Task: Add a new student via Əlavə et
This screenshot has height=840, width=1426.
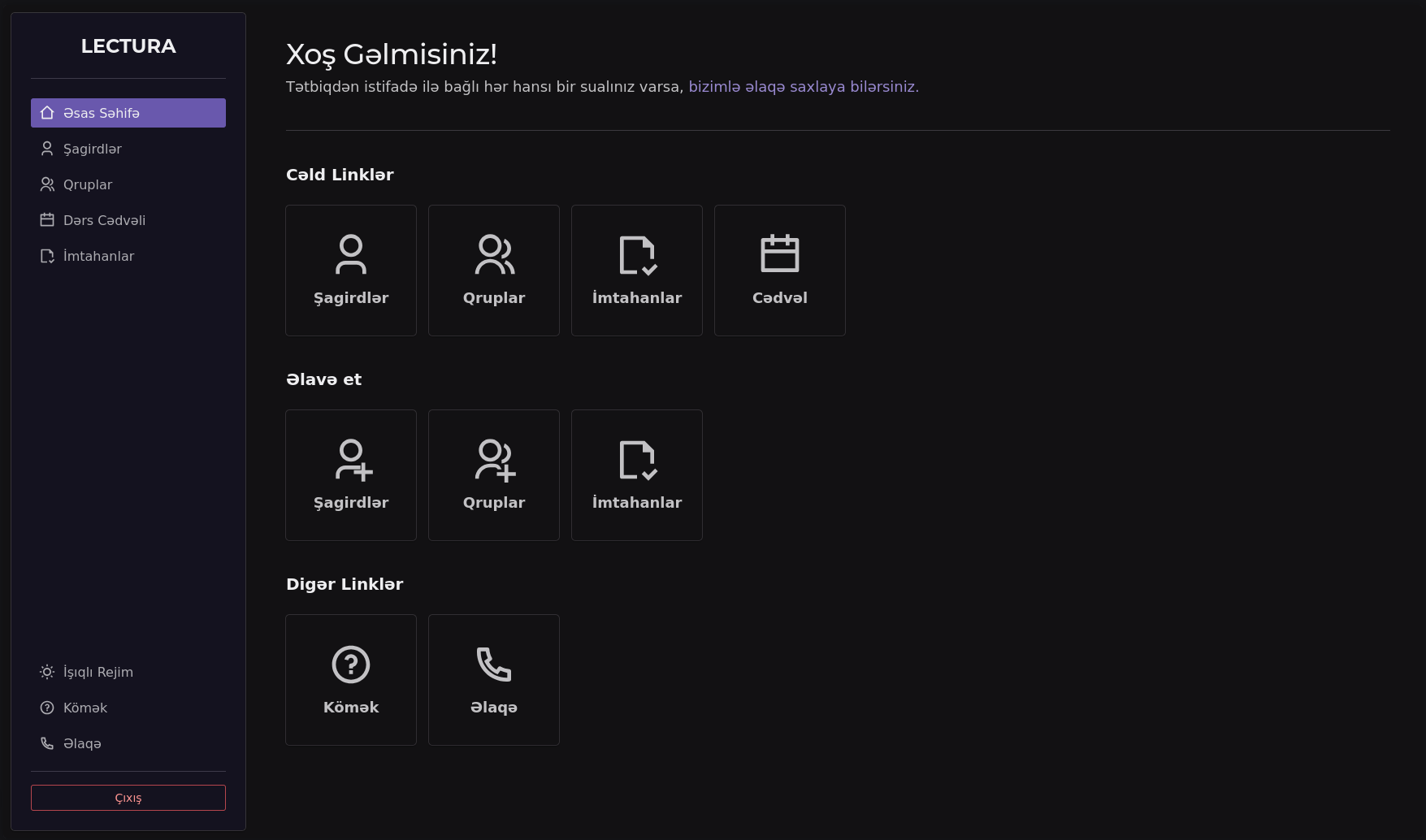Action: (351, 475)
